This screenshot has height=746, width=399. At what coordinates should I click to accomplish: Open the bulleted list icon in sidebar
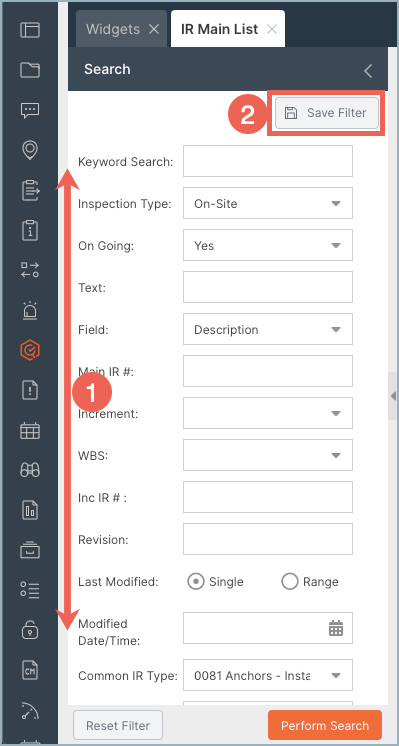(x=30, y=590)
